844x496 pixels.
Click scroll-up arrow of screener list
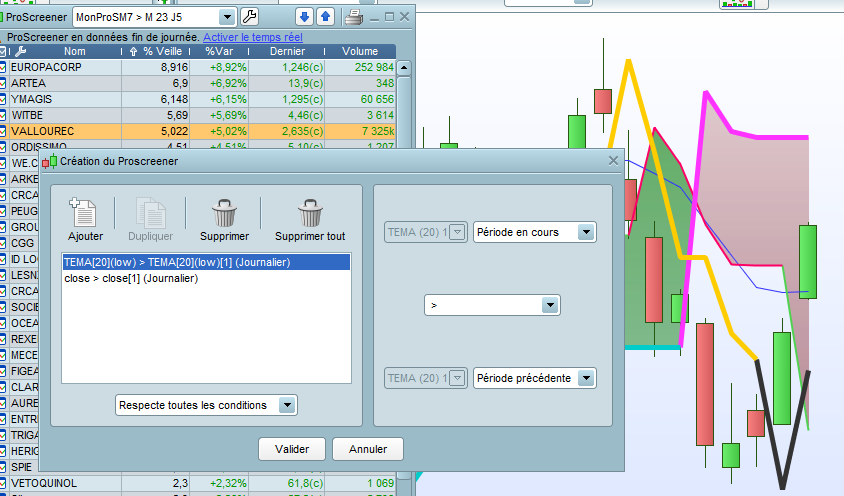[404, 68]
